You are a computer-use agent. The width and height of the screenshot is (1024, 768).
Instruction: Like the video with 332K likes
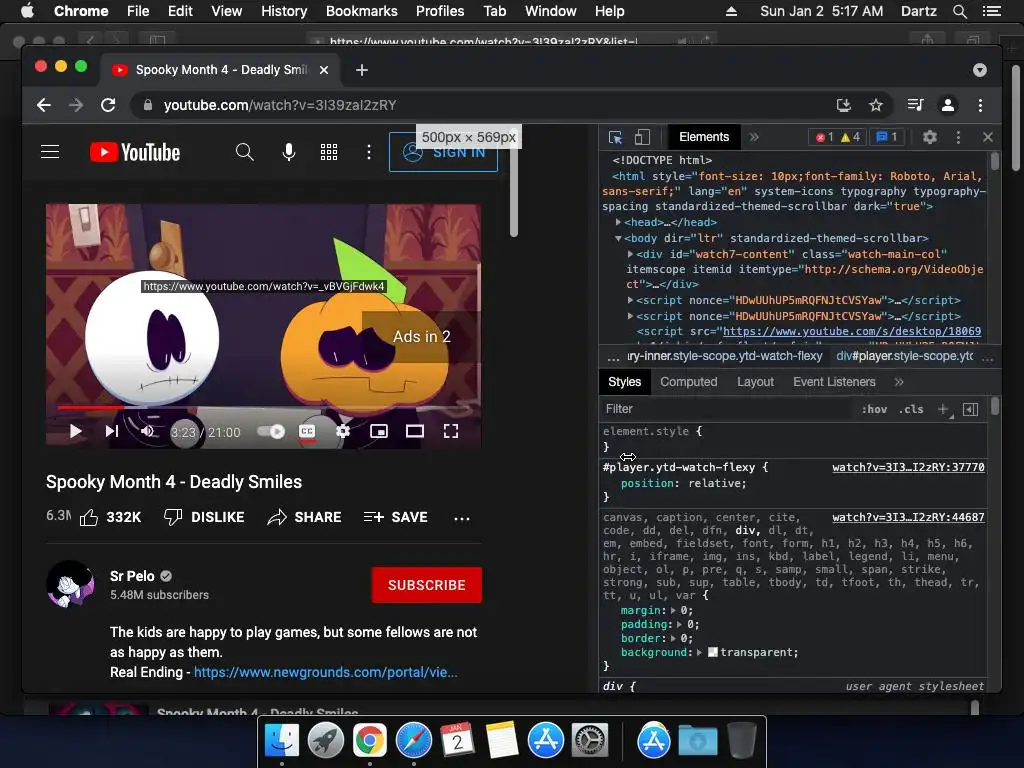point(110,517)
